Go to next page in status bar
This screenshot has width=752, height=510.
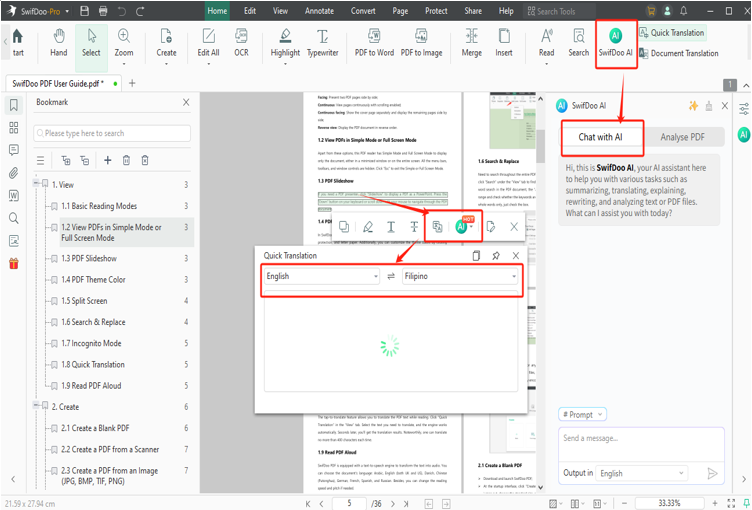393,503
